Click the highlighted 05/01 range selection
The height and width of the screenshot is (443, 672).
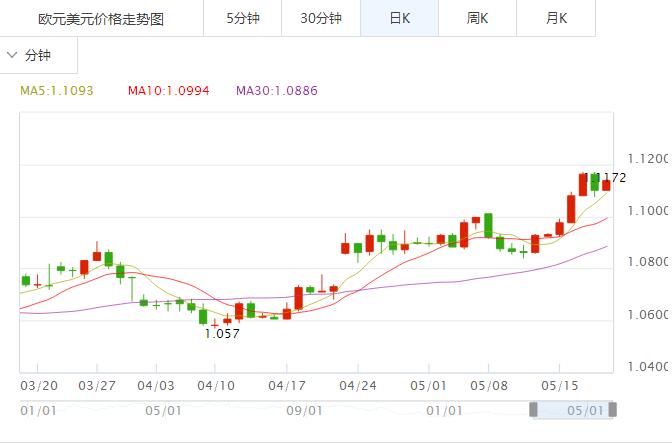[573, 410]
